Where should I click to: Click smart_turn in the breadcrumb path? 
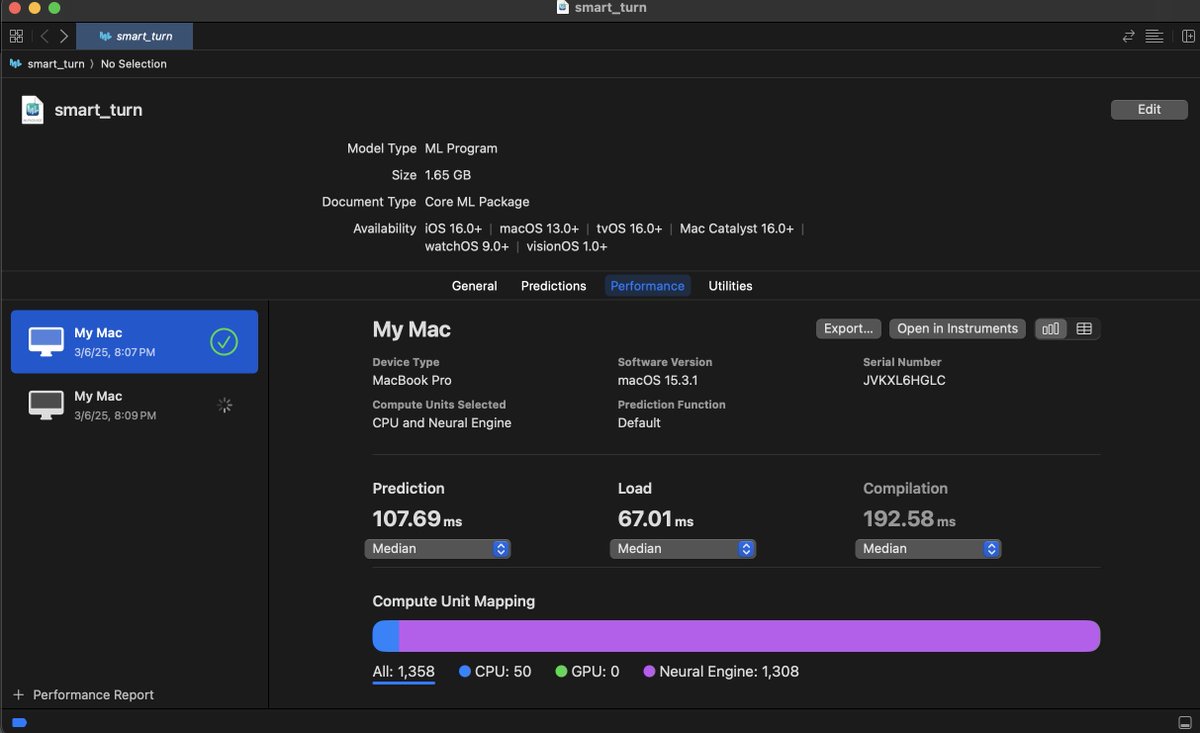tap(55, 64)
